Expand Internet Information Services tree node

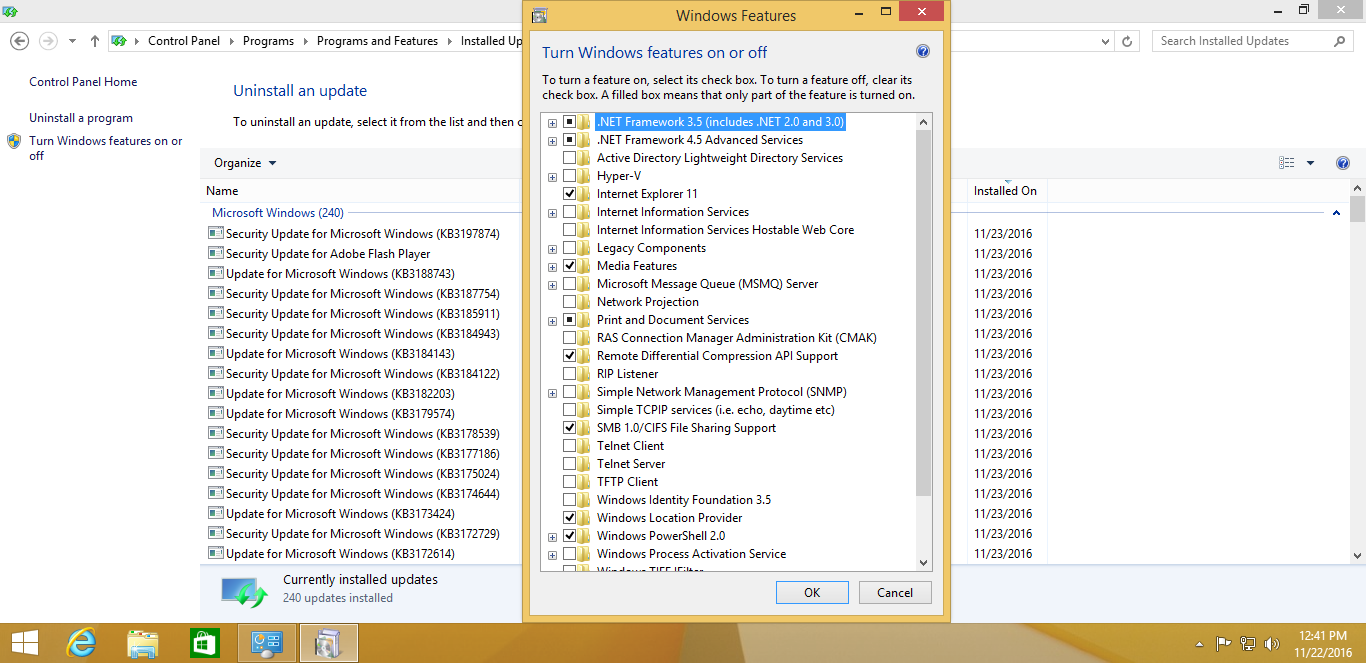click(552, 212)
